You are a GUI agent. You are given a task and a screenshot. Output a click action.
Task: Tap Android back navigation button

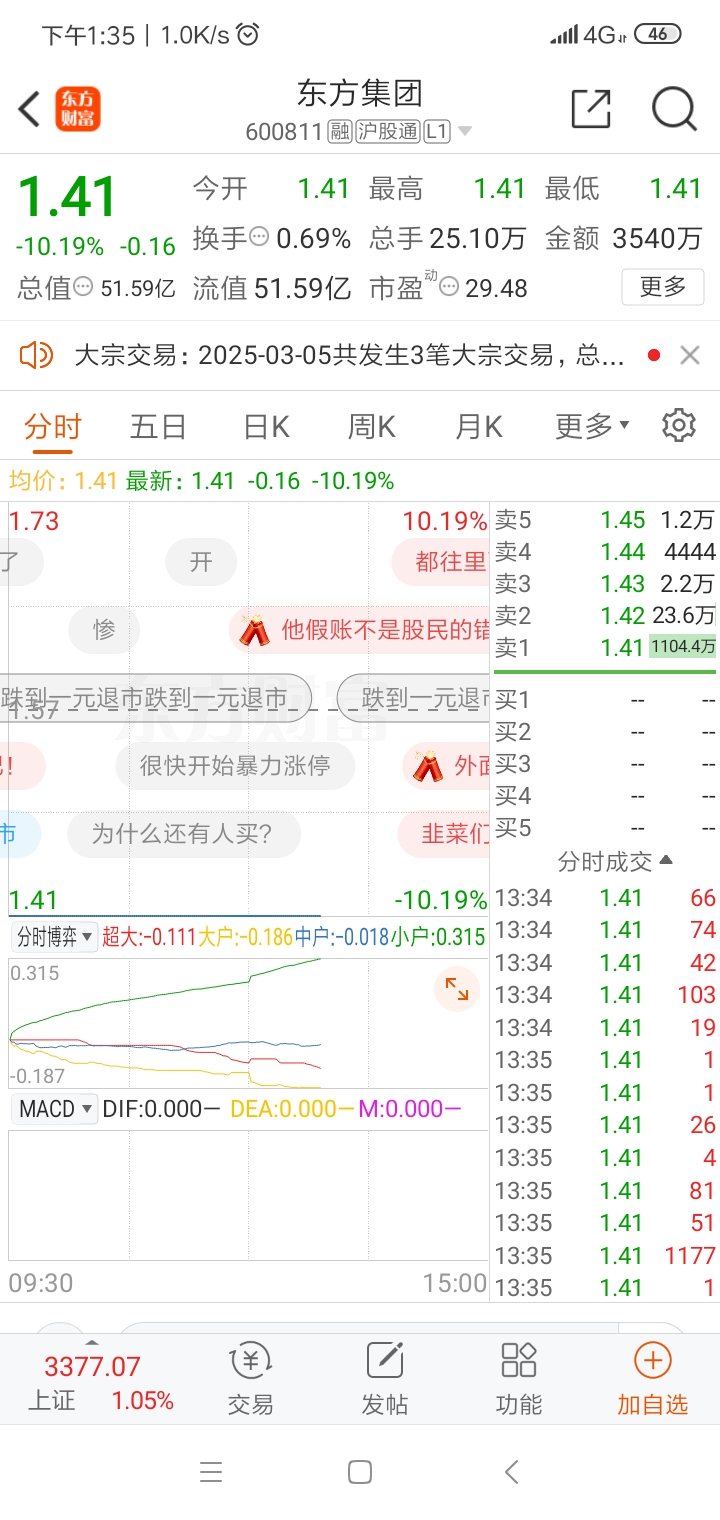pos(512,1472)
